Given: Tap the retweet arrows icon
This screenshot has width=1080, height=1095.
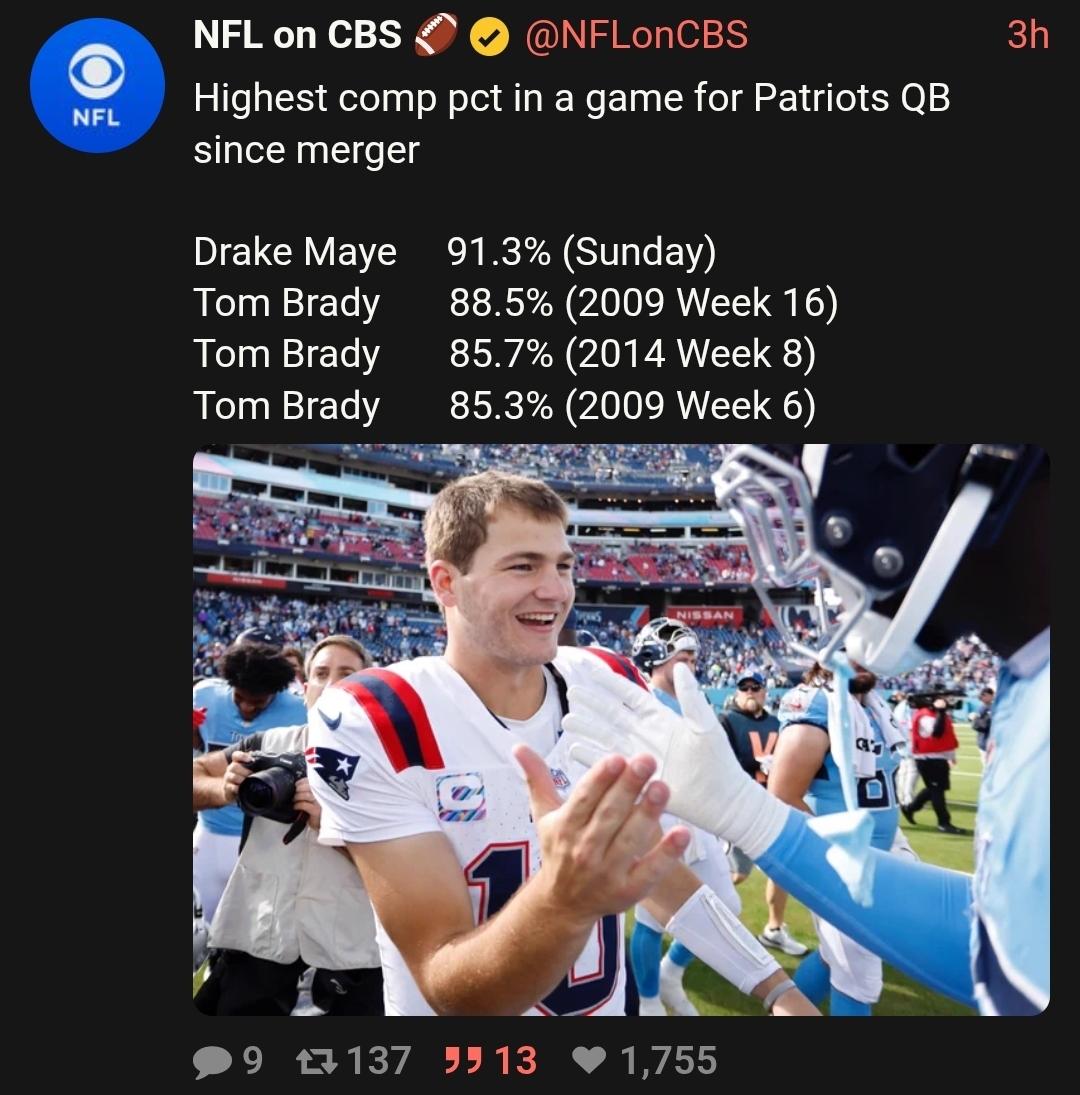Looking at the screenshot, I should [320, 1061].
